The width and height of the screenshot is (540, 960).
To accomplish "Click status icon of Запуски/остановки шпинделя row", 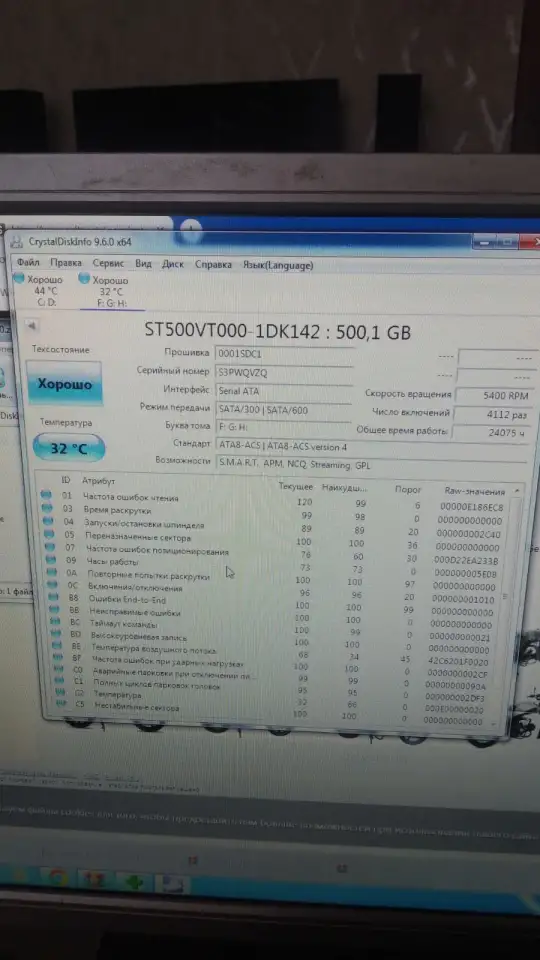I will [48, 520].
